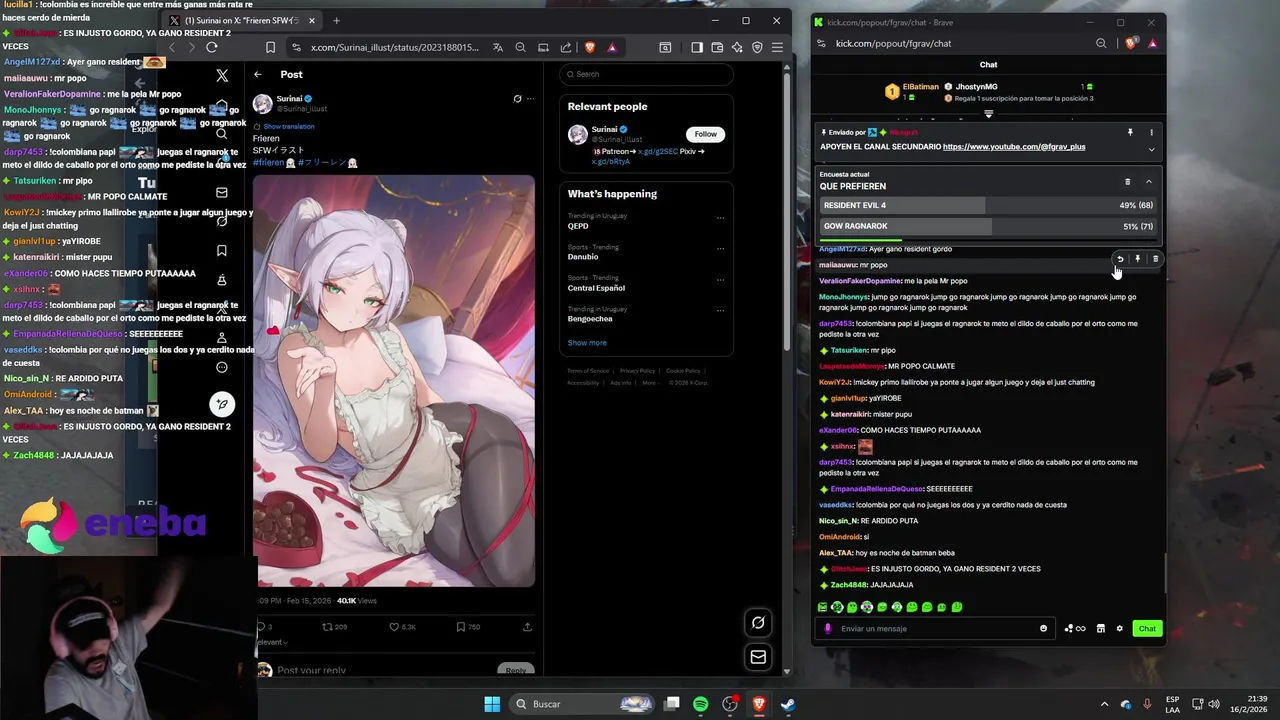1280x720 pixels.
Task: Vote for RESIDENT EVIL 4 poll option
Action: point(988,205)
